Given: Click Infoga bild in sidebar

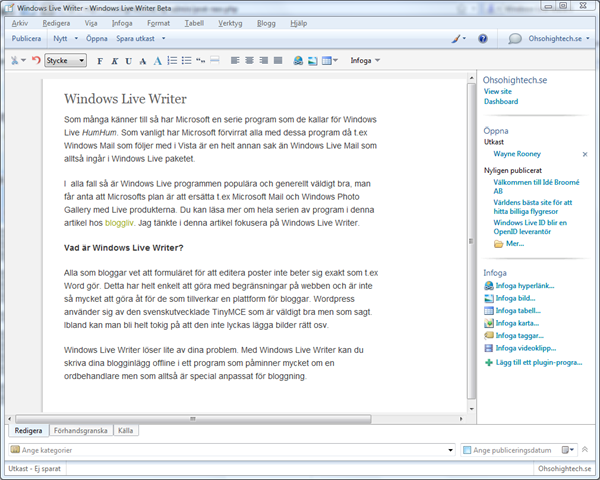Looking at the screenshot, I should pyautogui.click(x=510, y=298).
